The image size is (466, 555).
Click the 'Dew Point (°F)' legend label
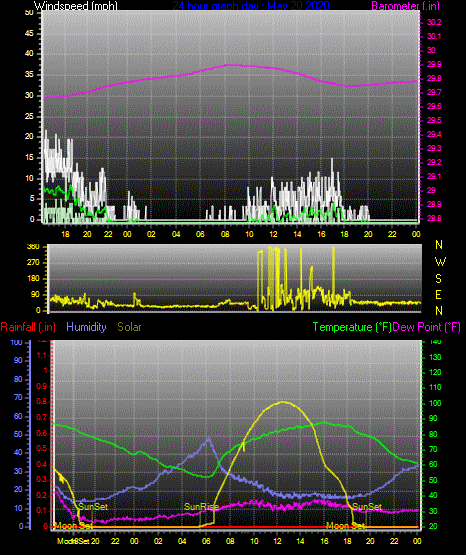tap(427, 327)
